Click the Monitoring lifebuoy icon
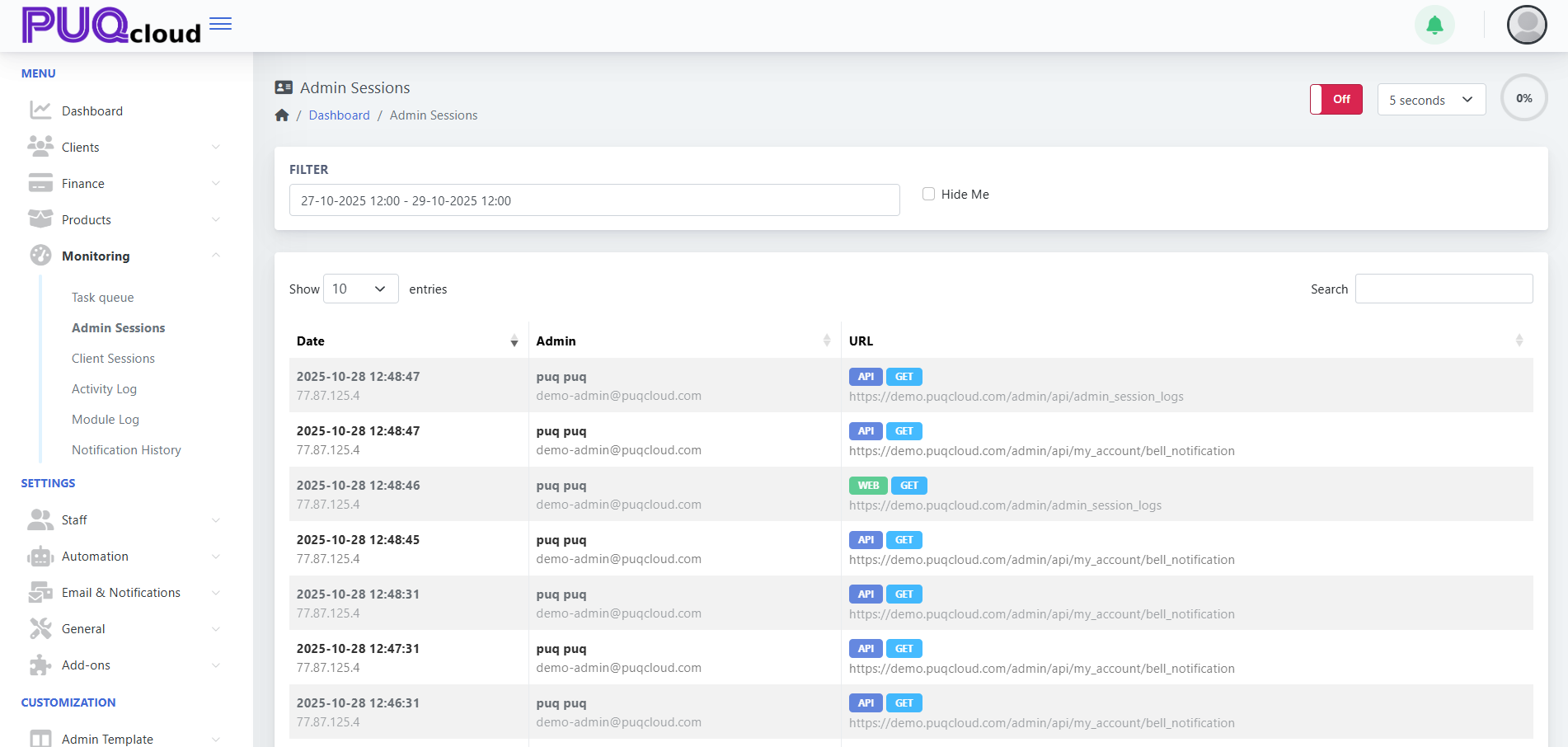Viewport: 1568px width, 747px height. point(40,256)
